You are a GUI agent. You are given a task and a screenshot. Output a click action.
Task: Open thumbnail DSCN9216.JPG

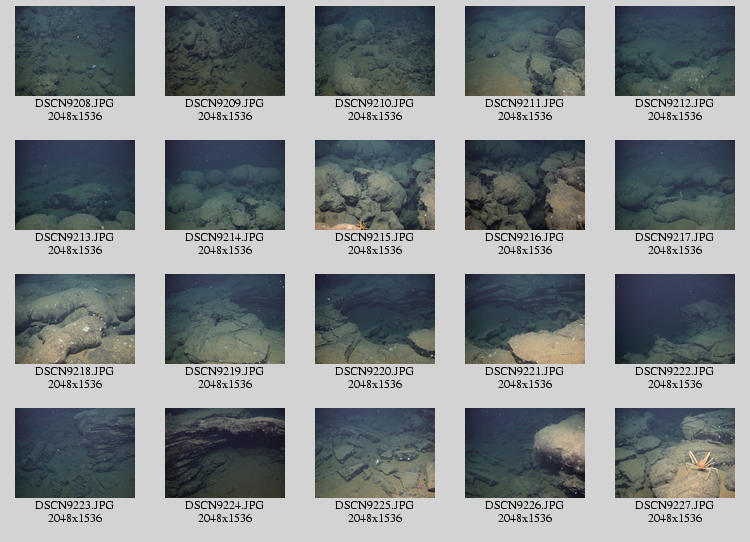click(525, 185)
